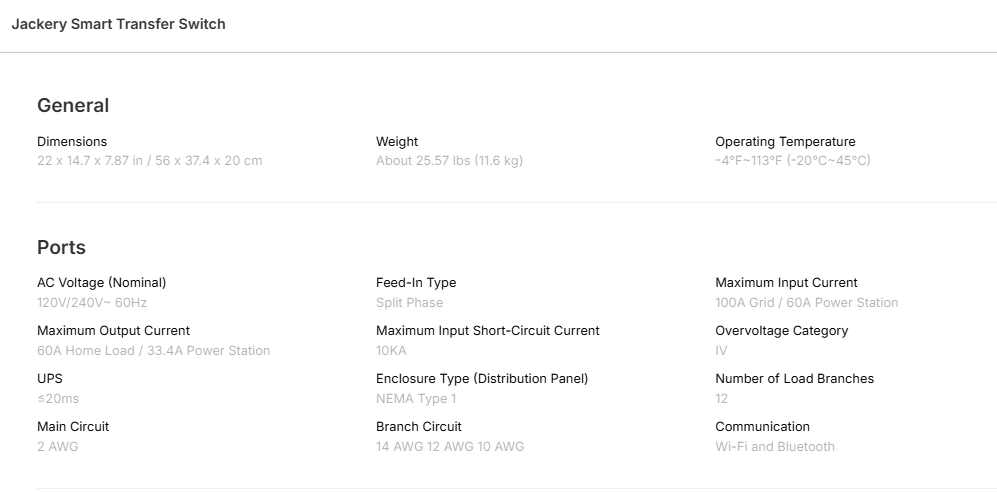Click the AC Voltage (Nominal) label

coord(101,282)
